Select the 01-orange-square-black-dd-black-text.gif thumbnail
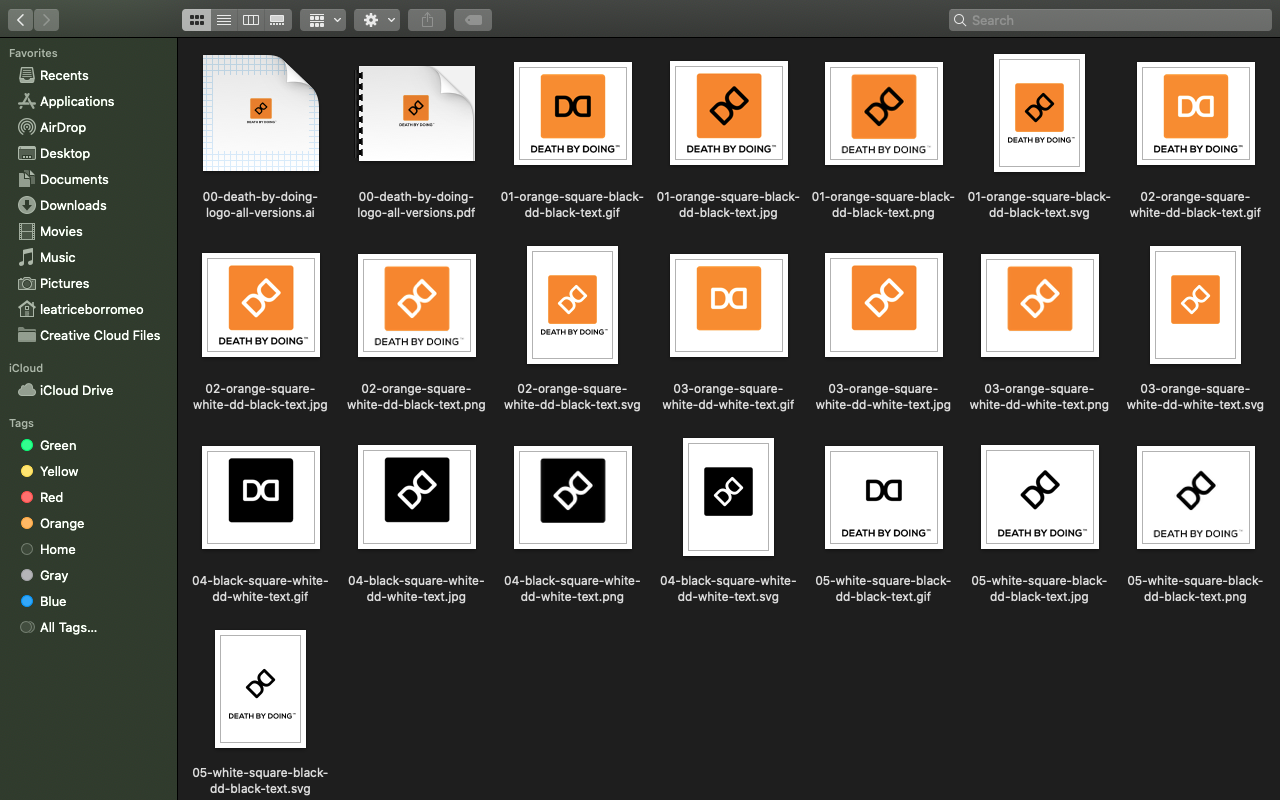 pyautogui.click(x=572, y=113)
